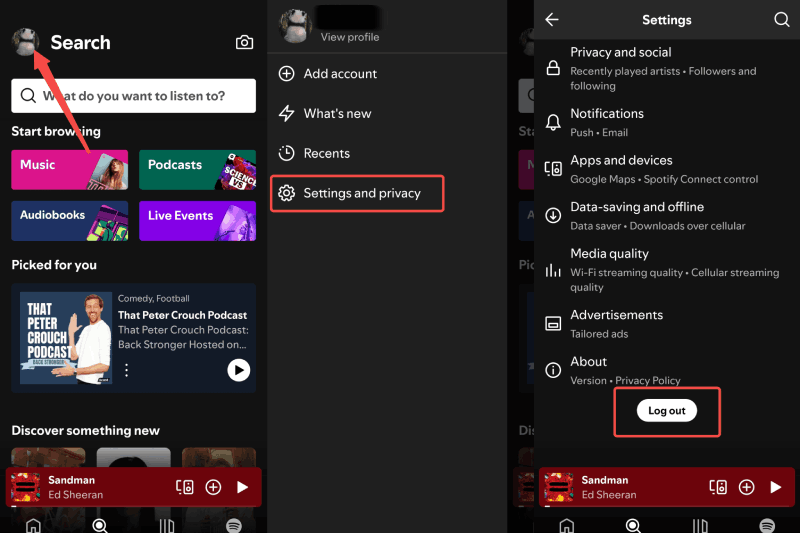Click the About info icon in Settings
The width and height of the screenshot is (800, 533).
(553, 370)
